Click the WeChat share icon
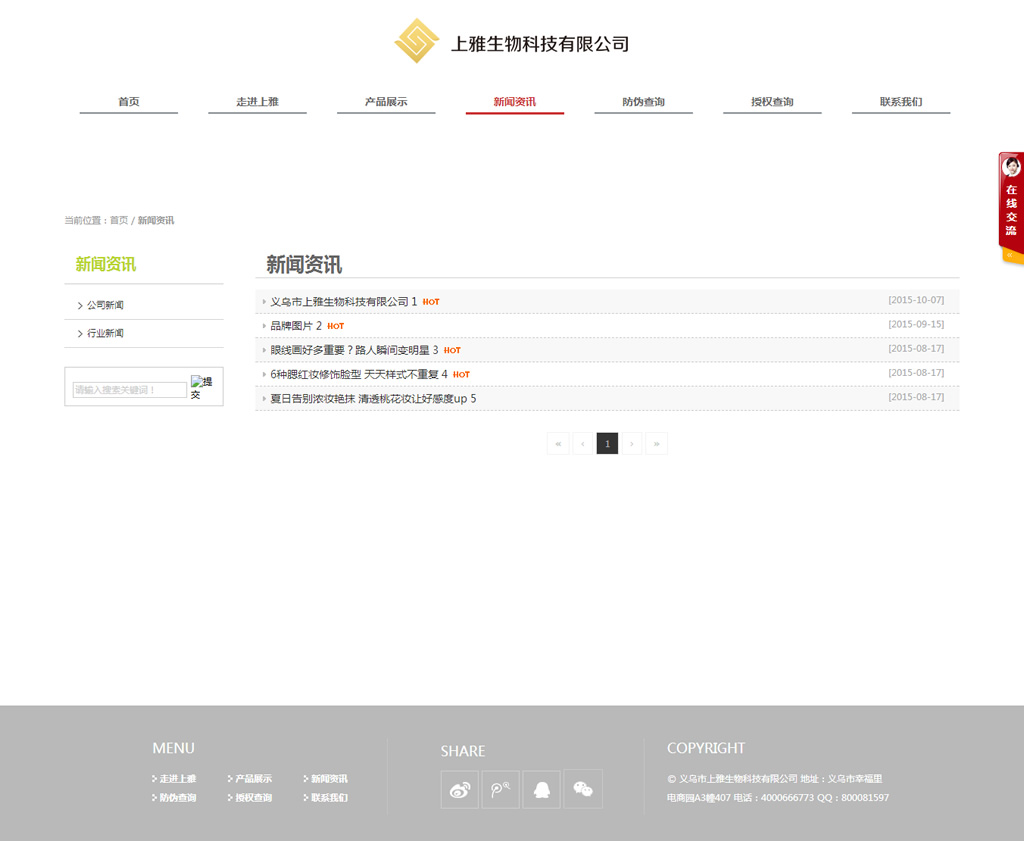 click(583, 789)
